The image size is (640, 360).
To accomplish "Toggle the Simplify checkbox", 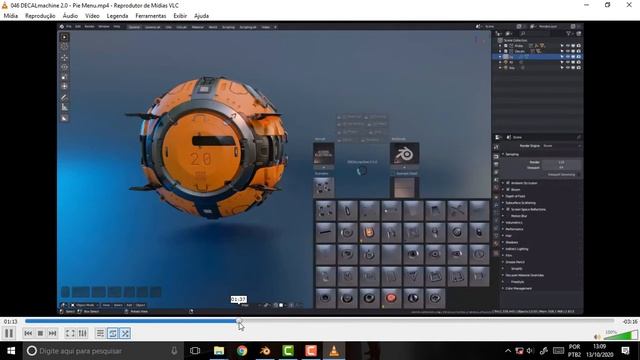I will coord(508,269).
